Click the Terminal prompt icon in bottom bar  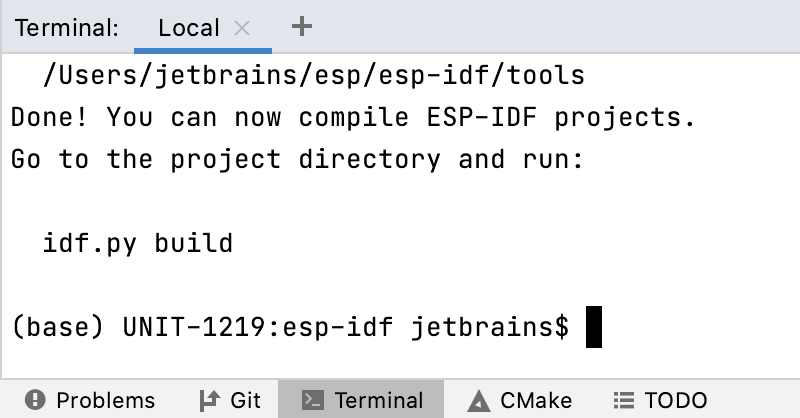tap(311, 400)
